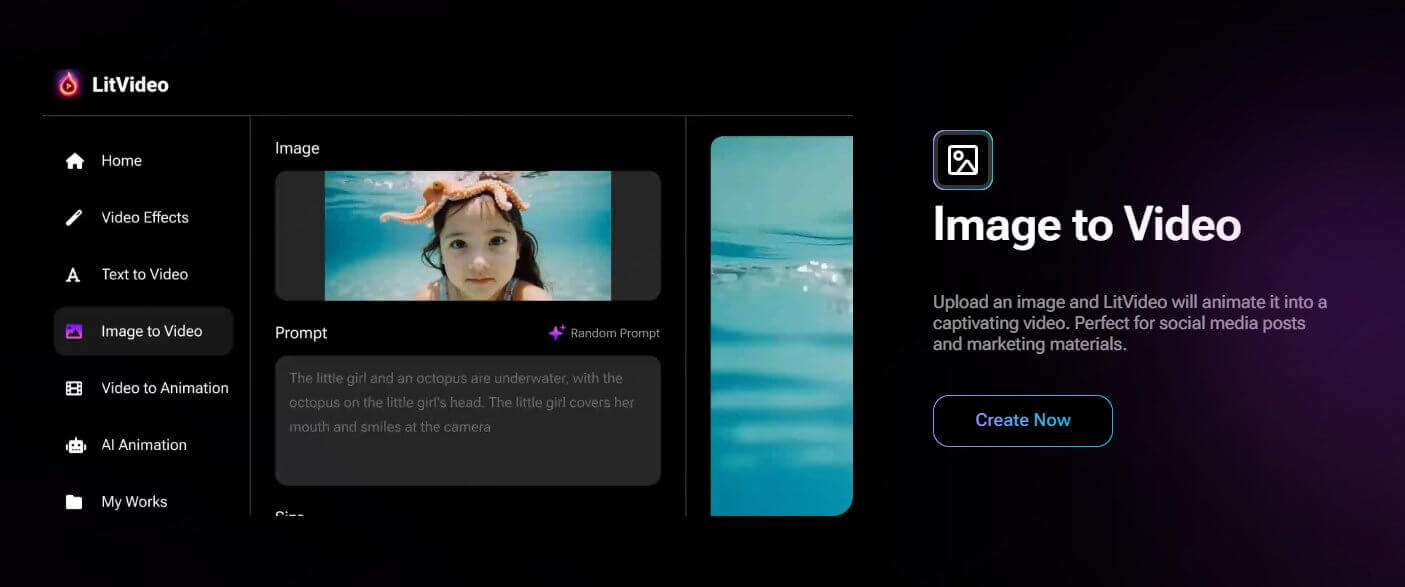Expand the Size section below the prompt

click(289, 513)
